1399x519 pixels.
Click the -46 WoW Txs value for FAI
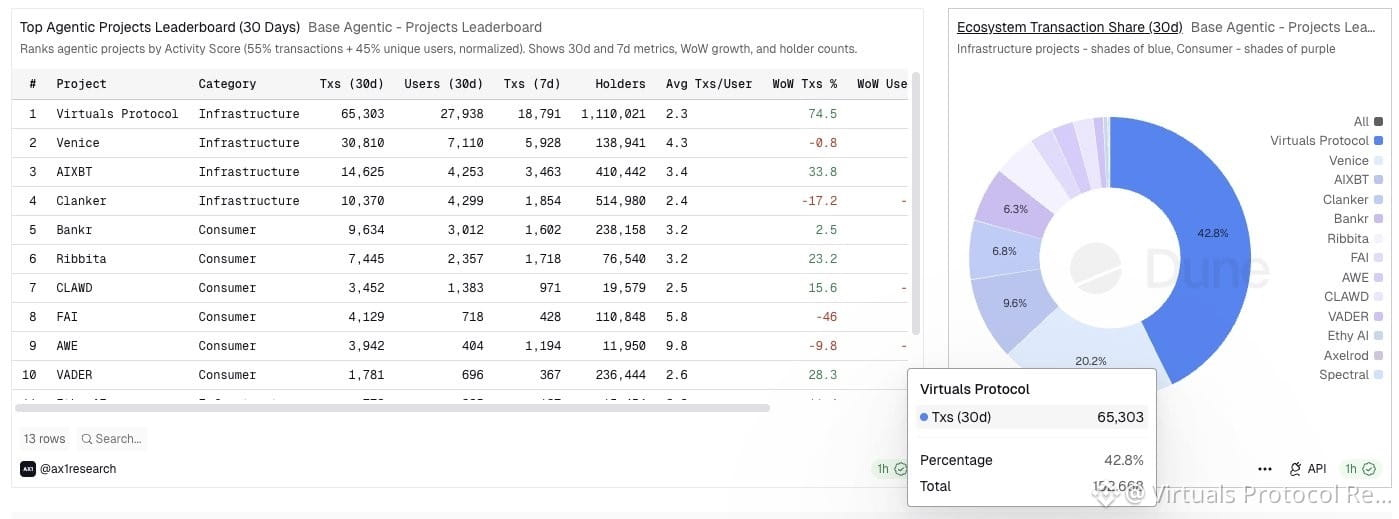coord(826,317)
